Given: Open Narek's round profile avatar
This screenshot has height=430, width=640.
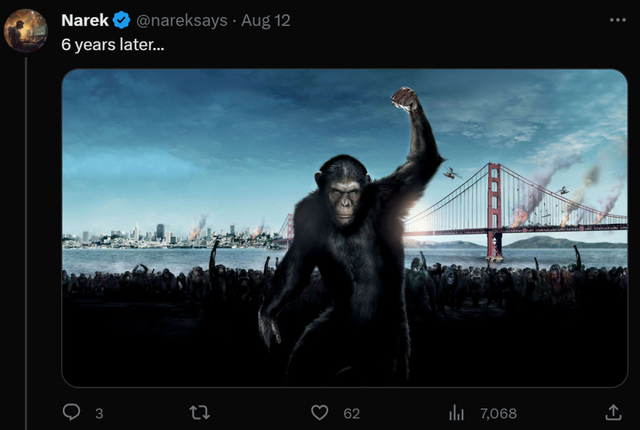Looking at the screenshot, I should pos(26,31).
